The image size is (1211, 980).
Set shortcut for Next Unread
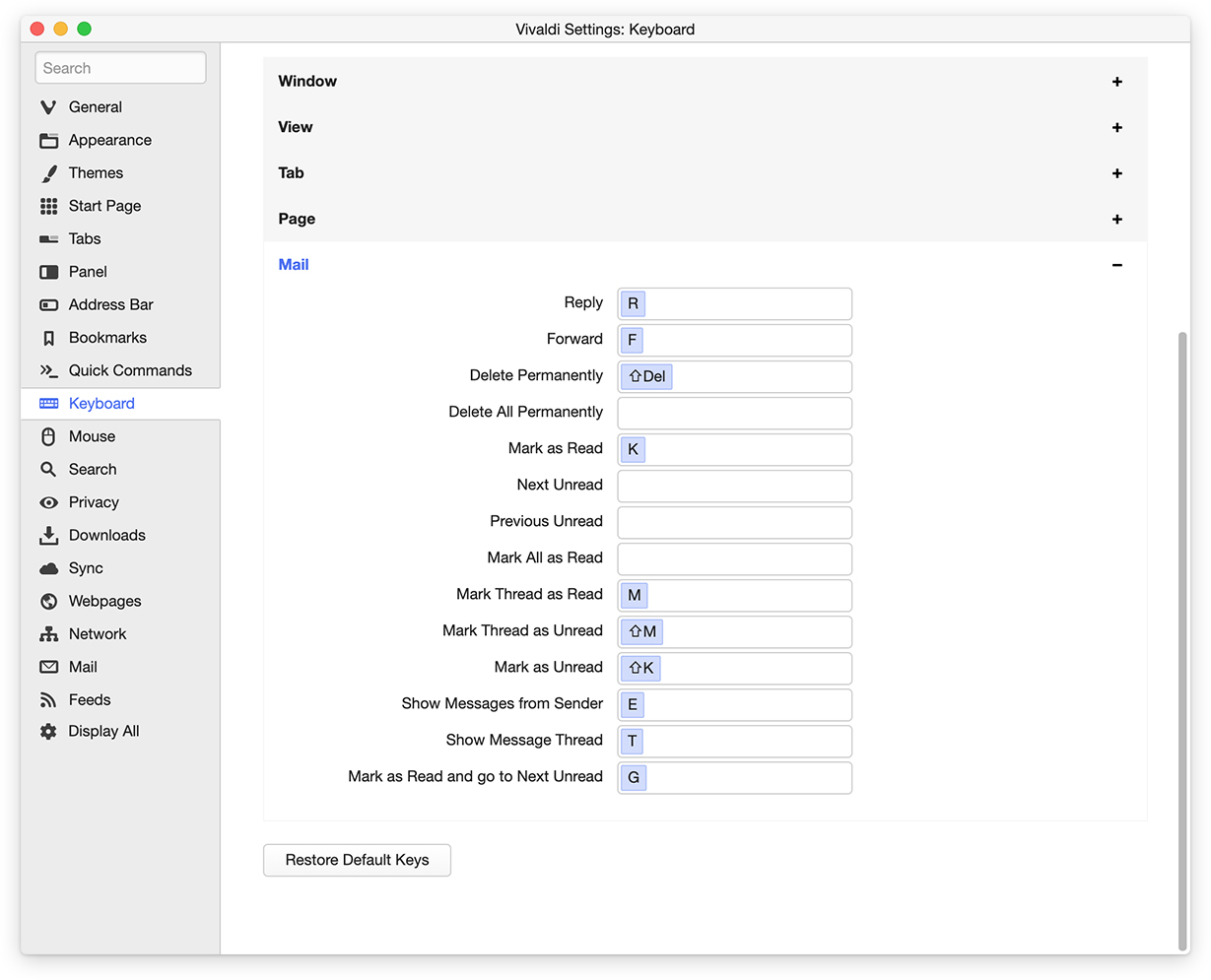735,486
